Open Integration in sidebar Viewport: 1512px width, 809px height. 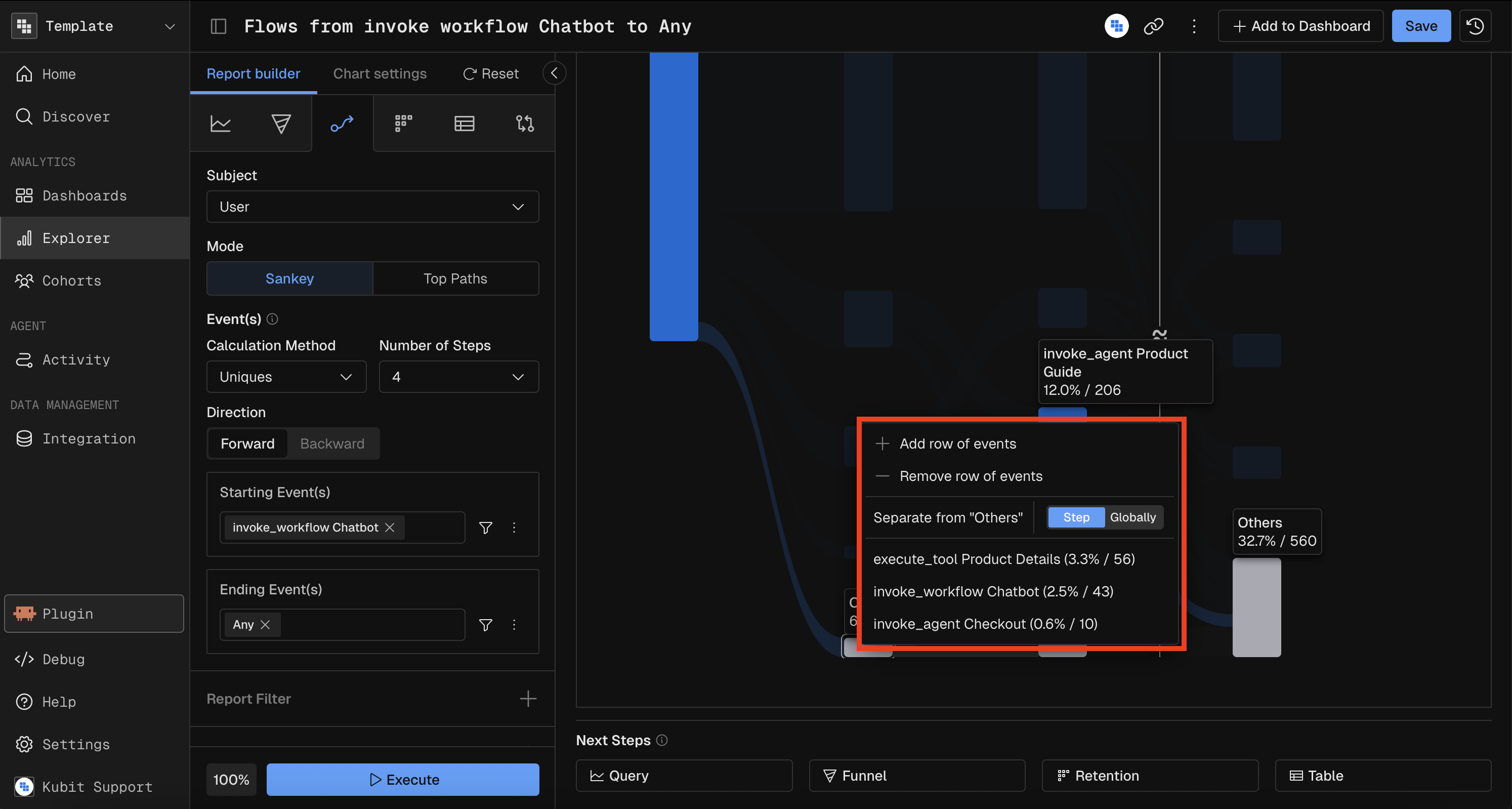(x=95, y=438)
